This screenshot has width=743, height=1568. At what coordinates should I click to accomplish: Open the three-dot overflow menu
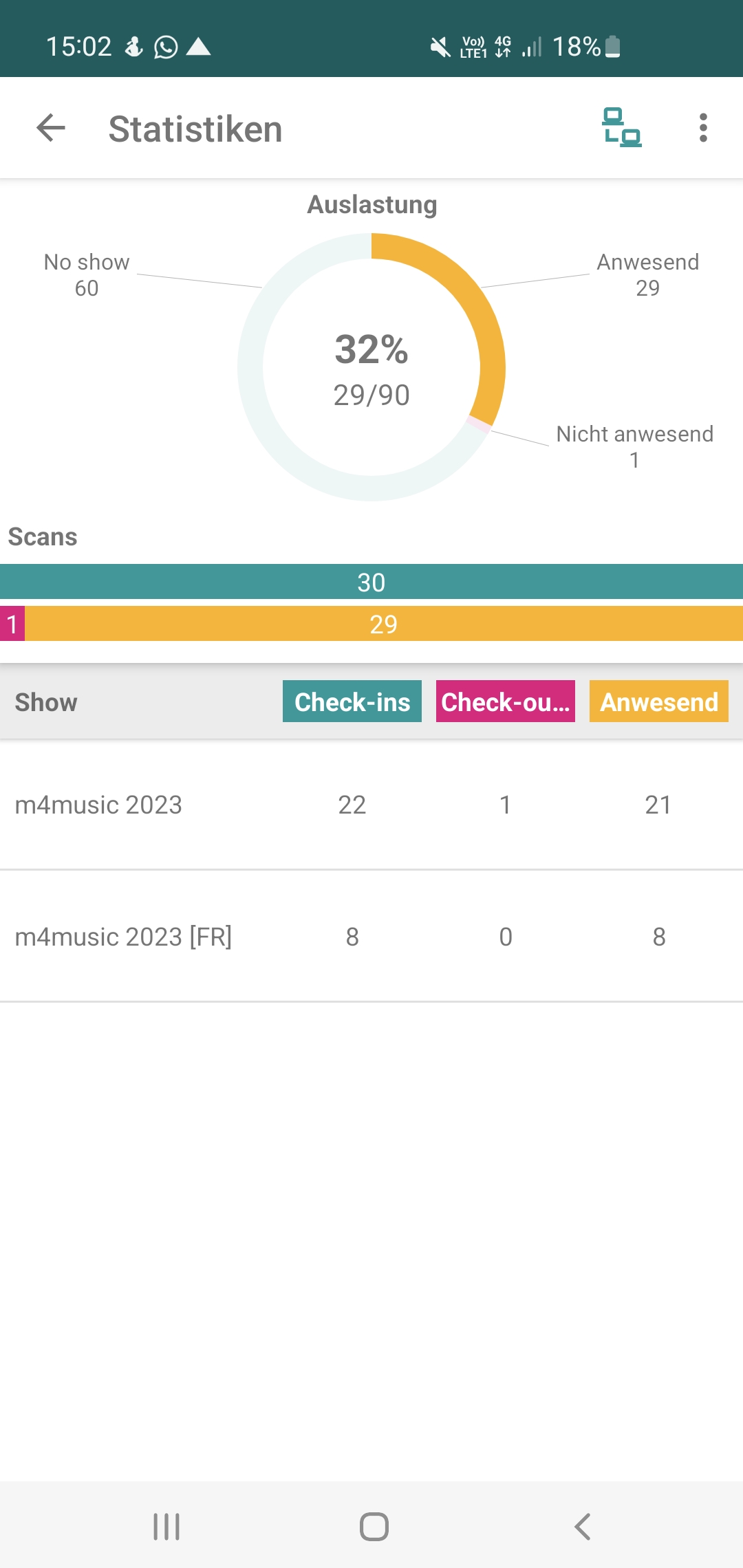703,128
